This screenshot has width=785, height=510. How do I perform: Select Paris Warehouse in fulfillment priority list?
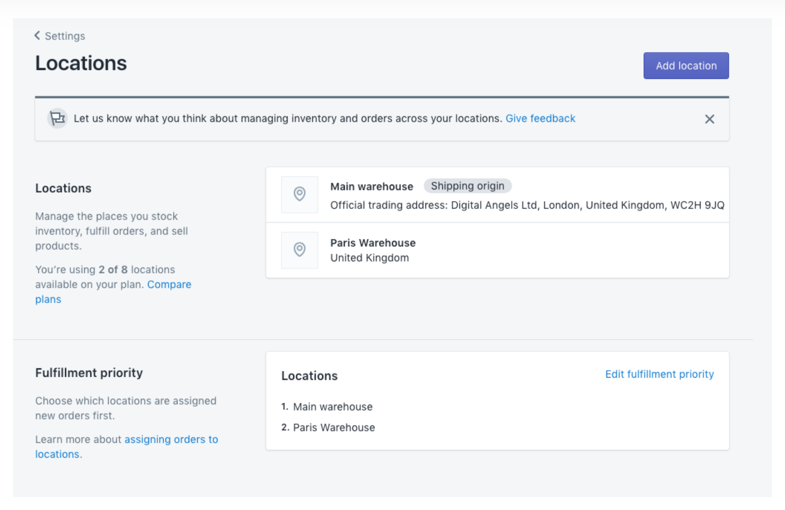tap(333, 427)
